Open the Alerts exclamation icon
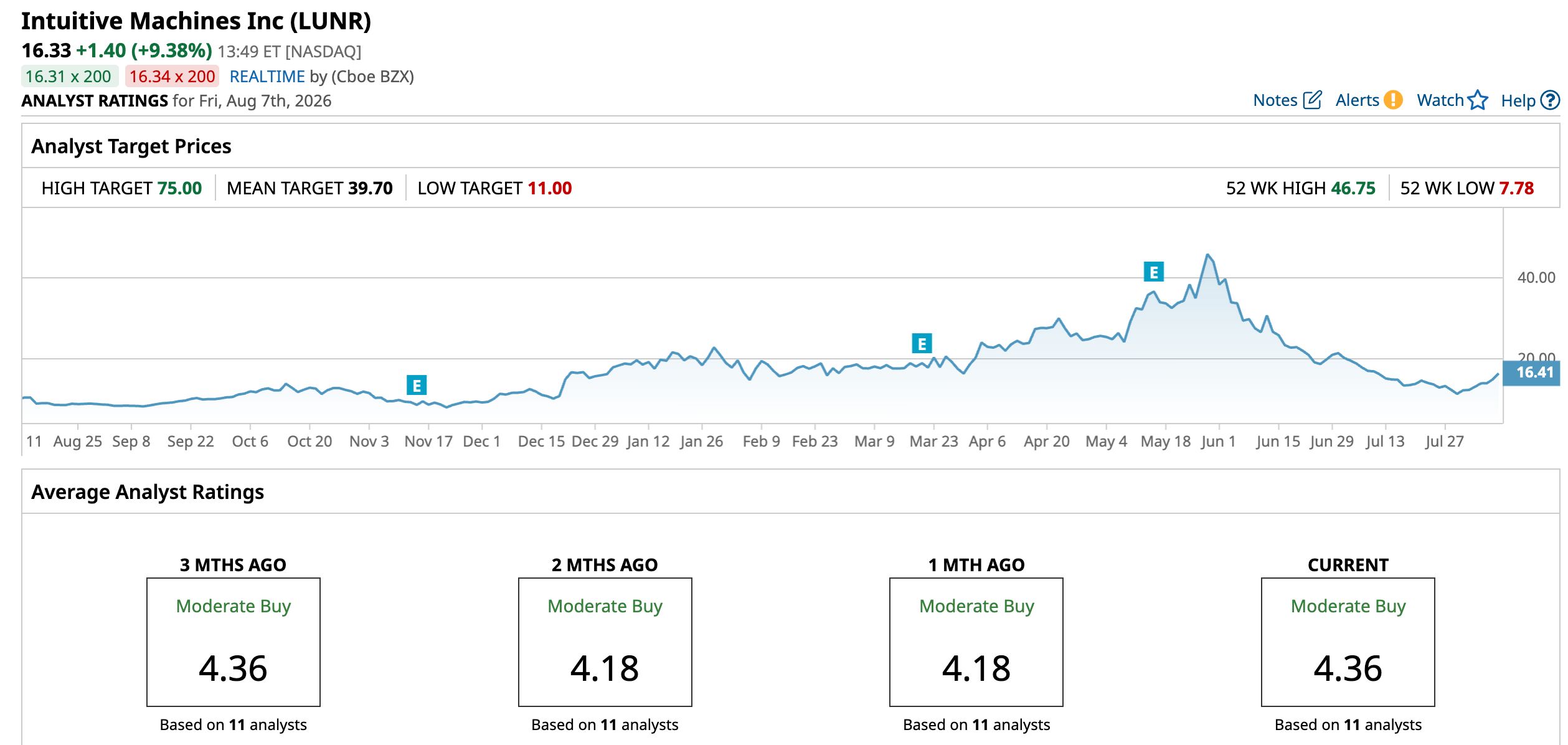Viewport: 1568px width, 745px height. [1393, 100]
